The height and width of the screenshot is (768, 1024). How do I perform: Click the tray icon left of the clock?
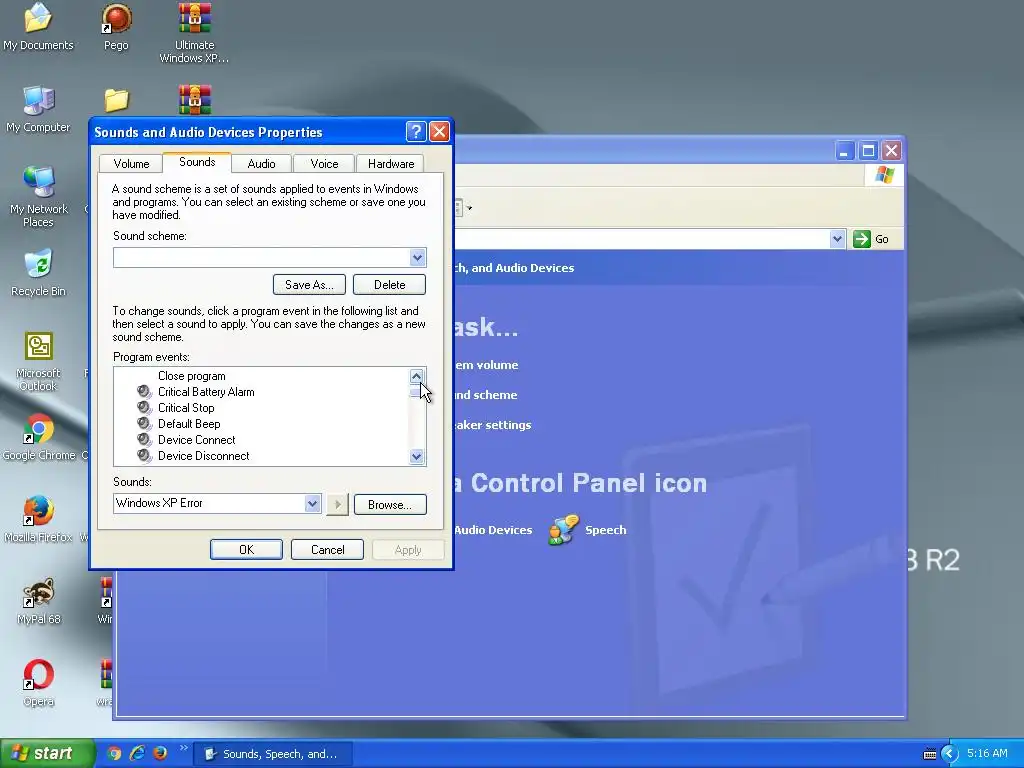[x=930, y=754]
